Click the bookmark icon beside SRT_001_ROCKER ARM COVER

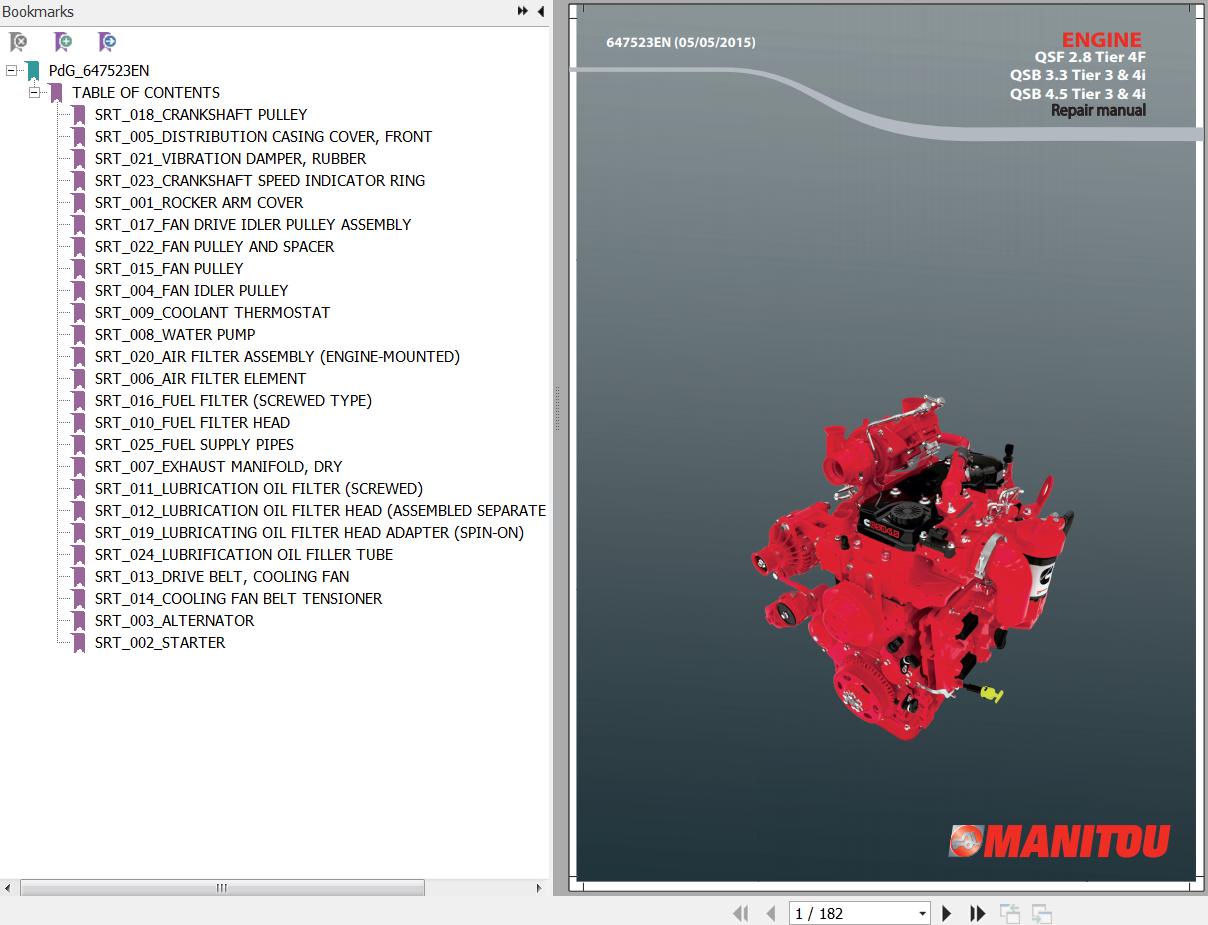(79, 203)
